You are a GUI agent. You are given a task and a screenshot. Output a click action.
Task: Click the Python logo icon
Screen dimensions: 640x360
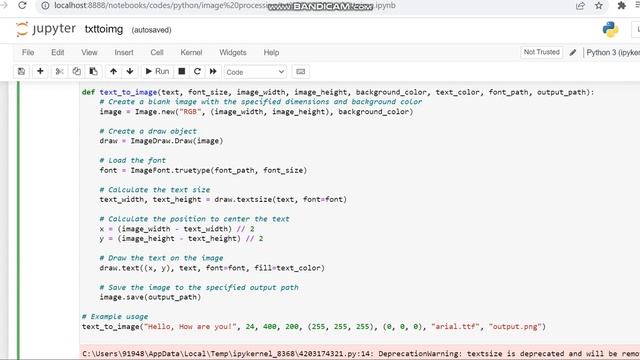(610, 29)
